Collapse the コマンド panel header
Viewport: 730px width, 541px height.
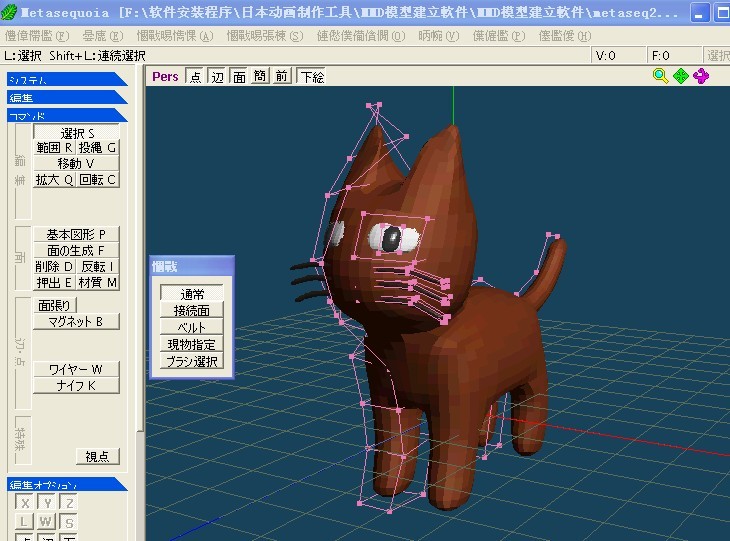pos(67,115)
